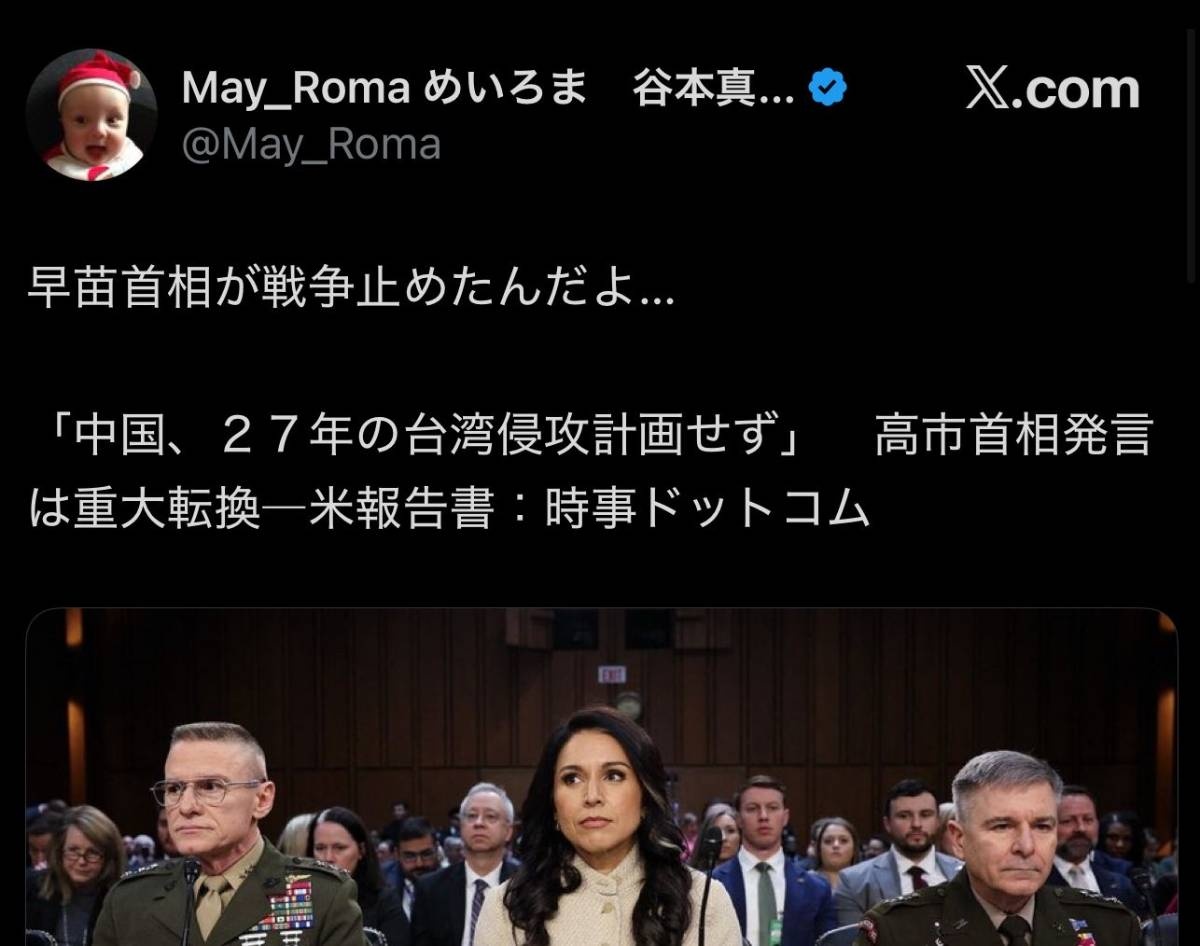Click the display name May_Roma めいろま
1200x946 pixels.
click(x=383, y=91)
